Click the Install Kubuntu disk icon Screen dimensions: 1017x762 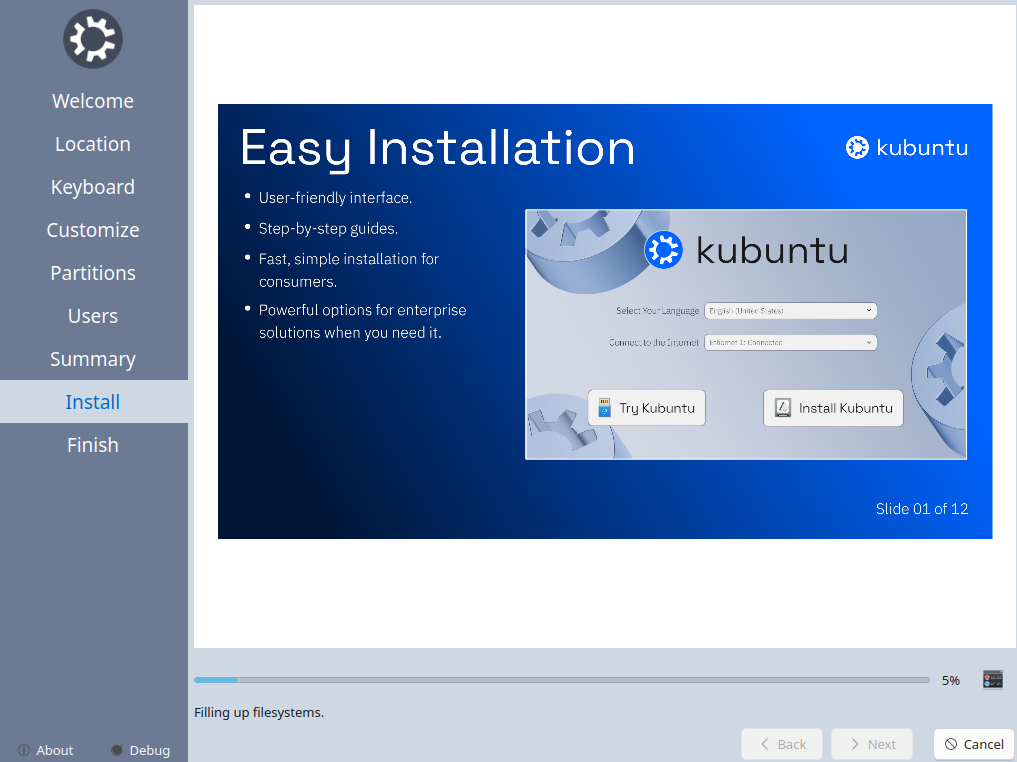[x=783, y=408]
